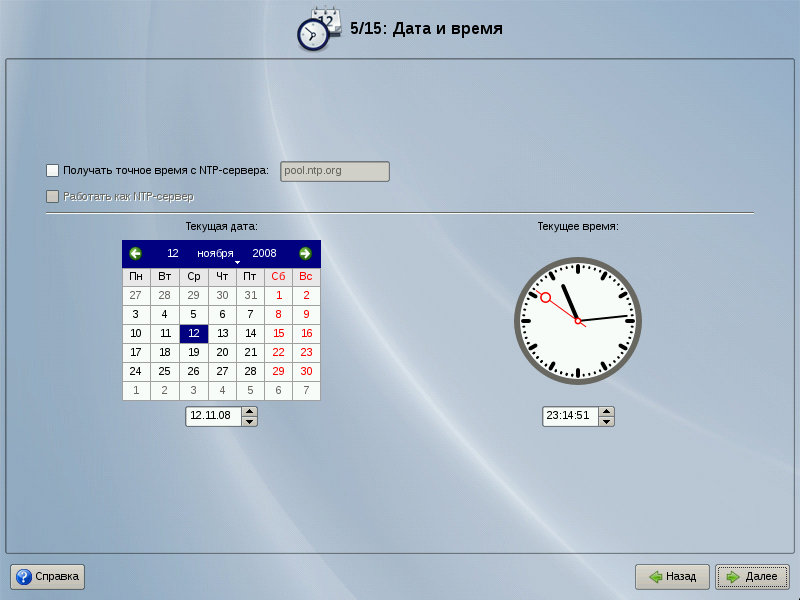Click the date input field showing 12.11.08
The height and width of the screenshot is (600, 800).
(213, 416)
